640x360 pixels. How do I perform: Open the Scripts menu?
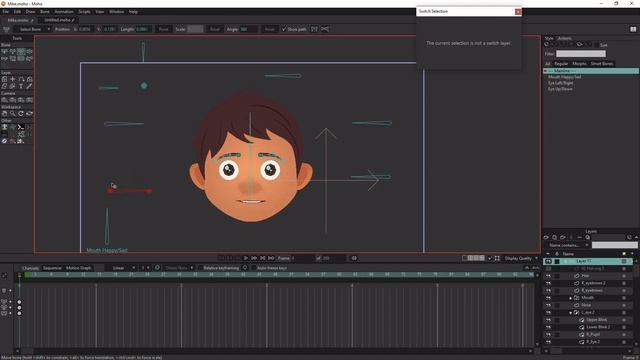(x=84, y=11)
